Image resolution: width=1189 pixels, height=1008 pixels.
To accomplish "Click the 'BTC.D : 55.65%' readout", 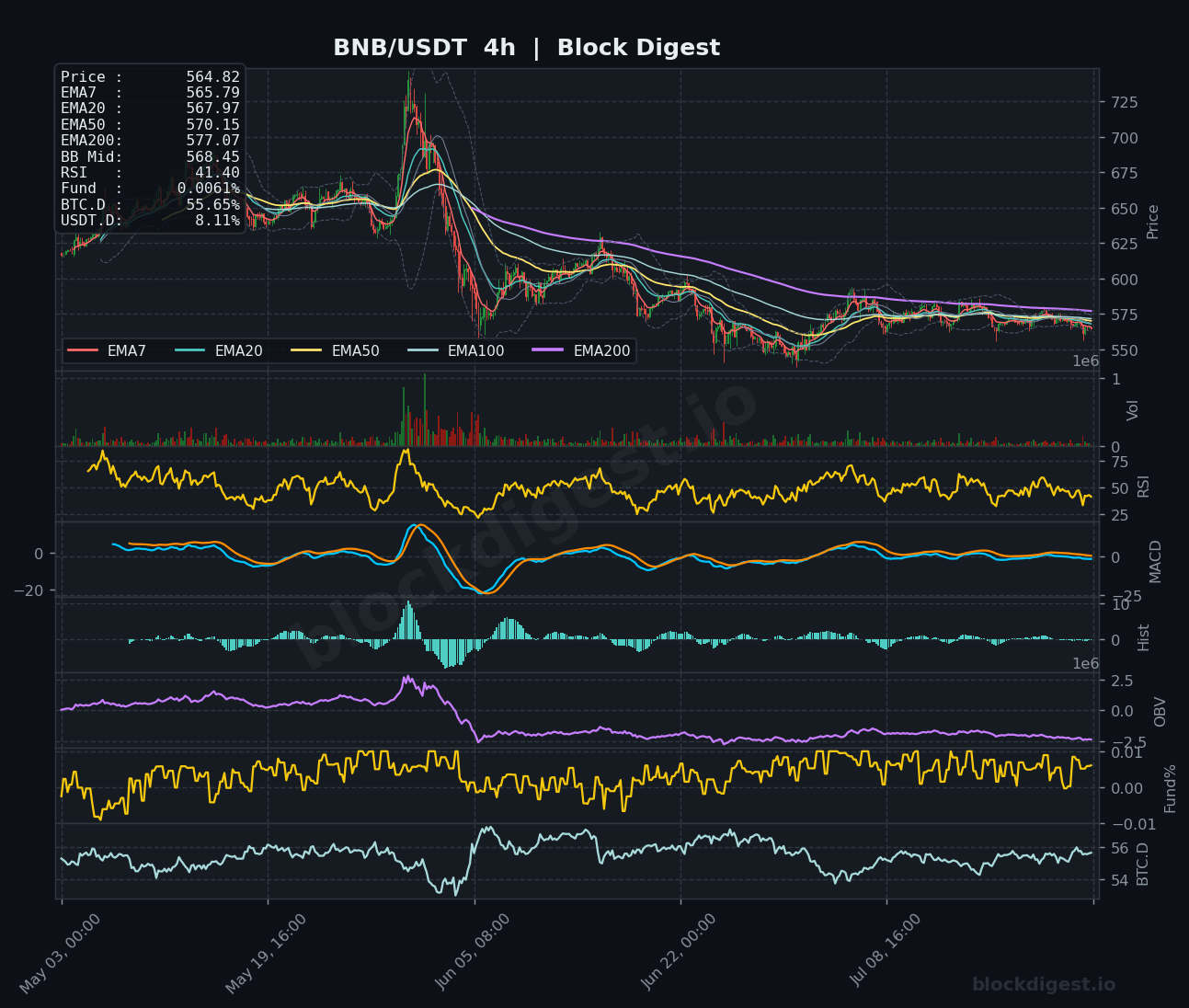I will (x=150, y=204).
